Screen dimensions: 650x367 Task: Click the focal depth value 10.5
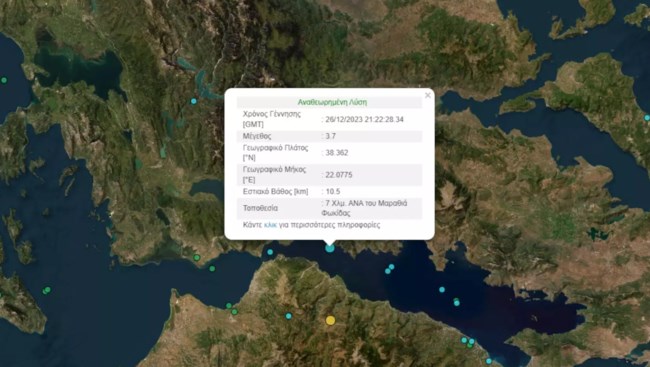pyautogui.click(x=332, y=192)
